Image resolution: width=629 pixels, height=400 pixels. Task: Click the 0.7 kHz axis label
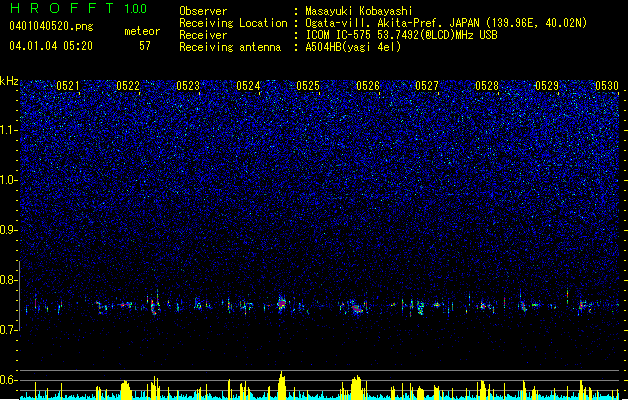click(9, 330)
